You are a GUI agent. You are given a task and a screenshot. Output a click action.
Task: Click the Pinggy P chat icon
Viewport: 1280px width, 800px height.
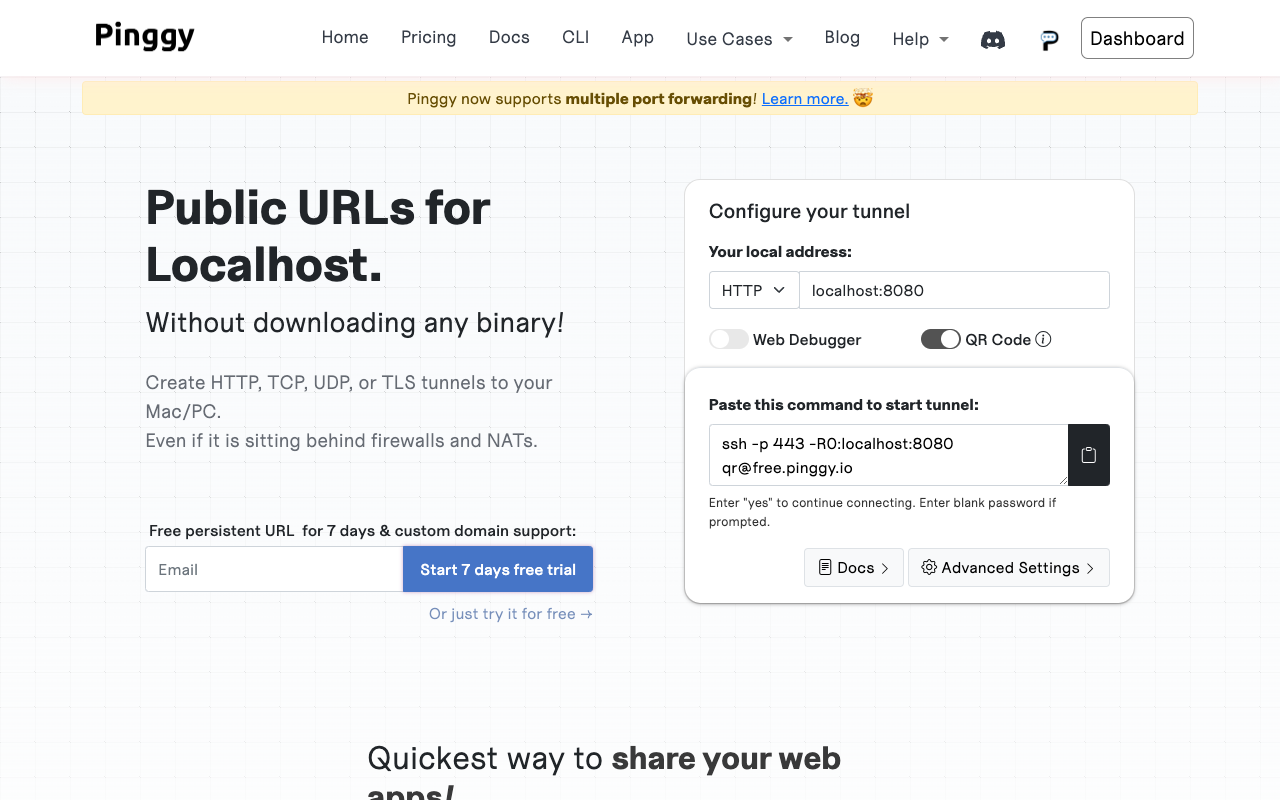(1049, 40)
